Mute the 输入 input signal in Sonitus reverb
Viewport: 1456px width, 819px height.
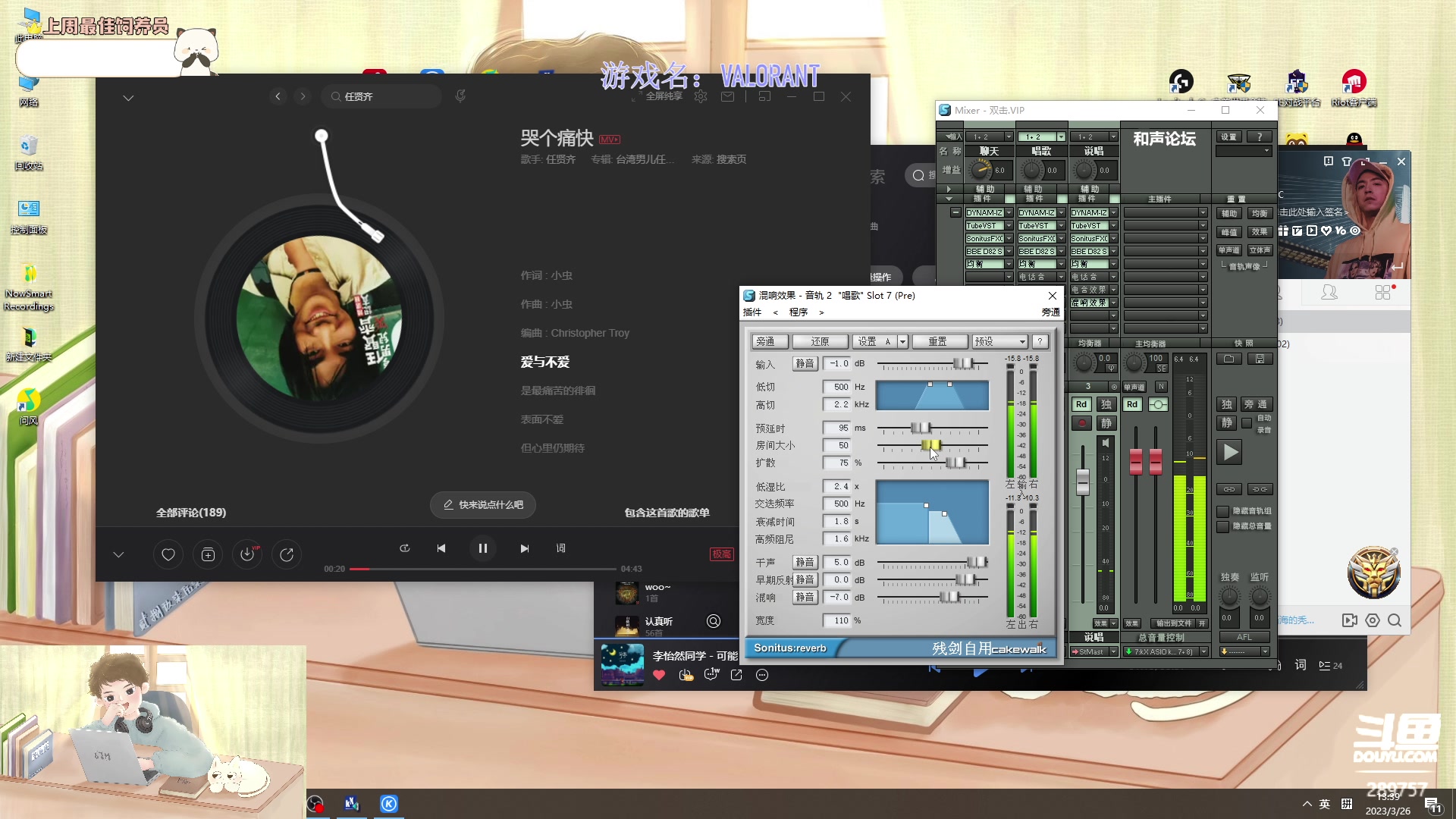(805, 363)
